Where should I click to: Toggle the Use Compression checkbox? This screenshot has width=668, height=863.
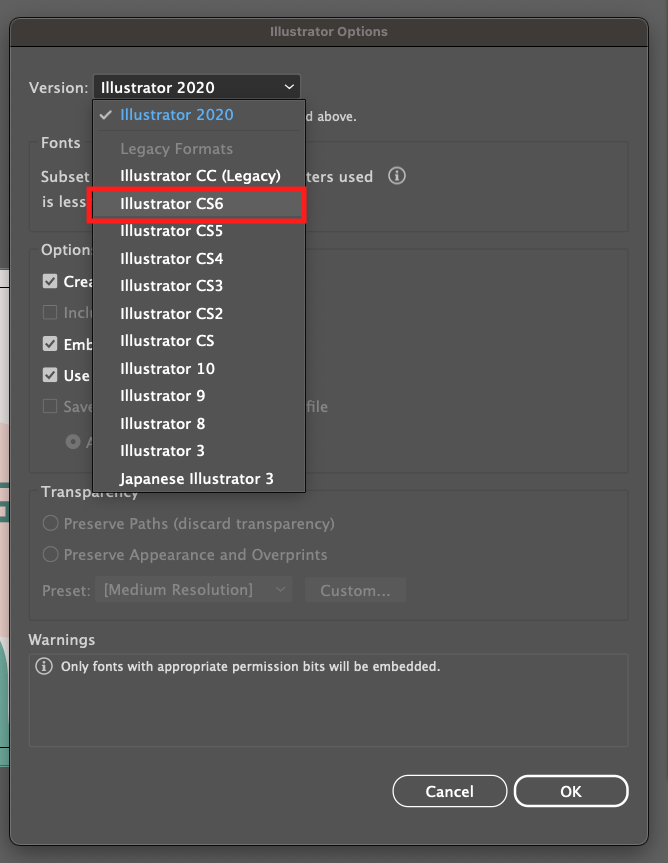pos(50,375)
